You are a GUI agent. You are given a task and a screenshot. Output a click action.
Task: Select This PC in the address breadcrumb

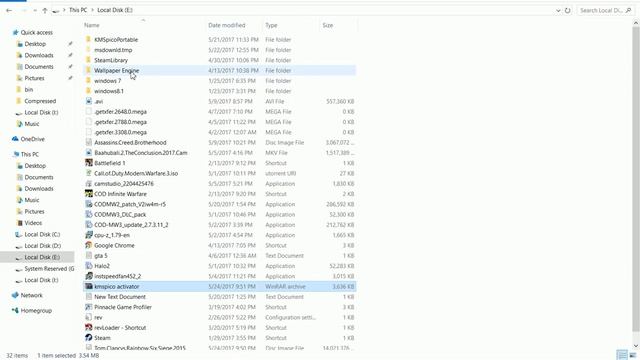(78, 10)
